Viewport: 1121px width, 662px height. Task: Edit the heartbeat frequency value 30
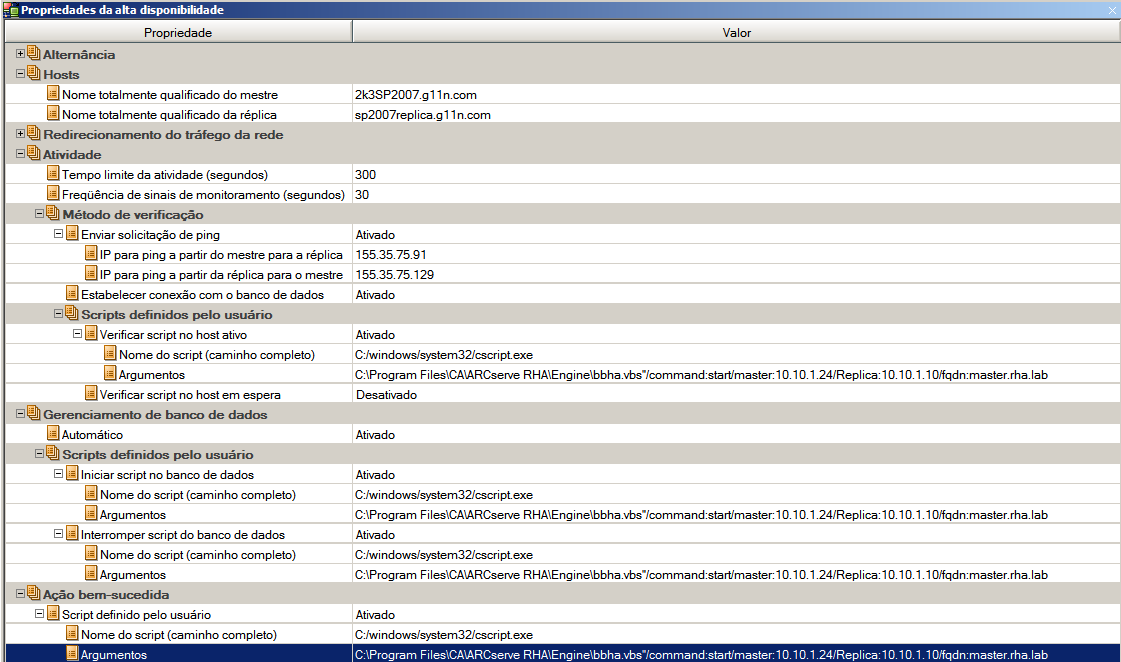(362, 194)
